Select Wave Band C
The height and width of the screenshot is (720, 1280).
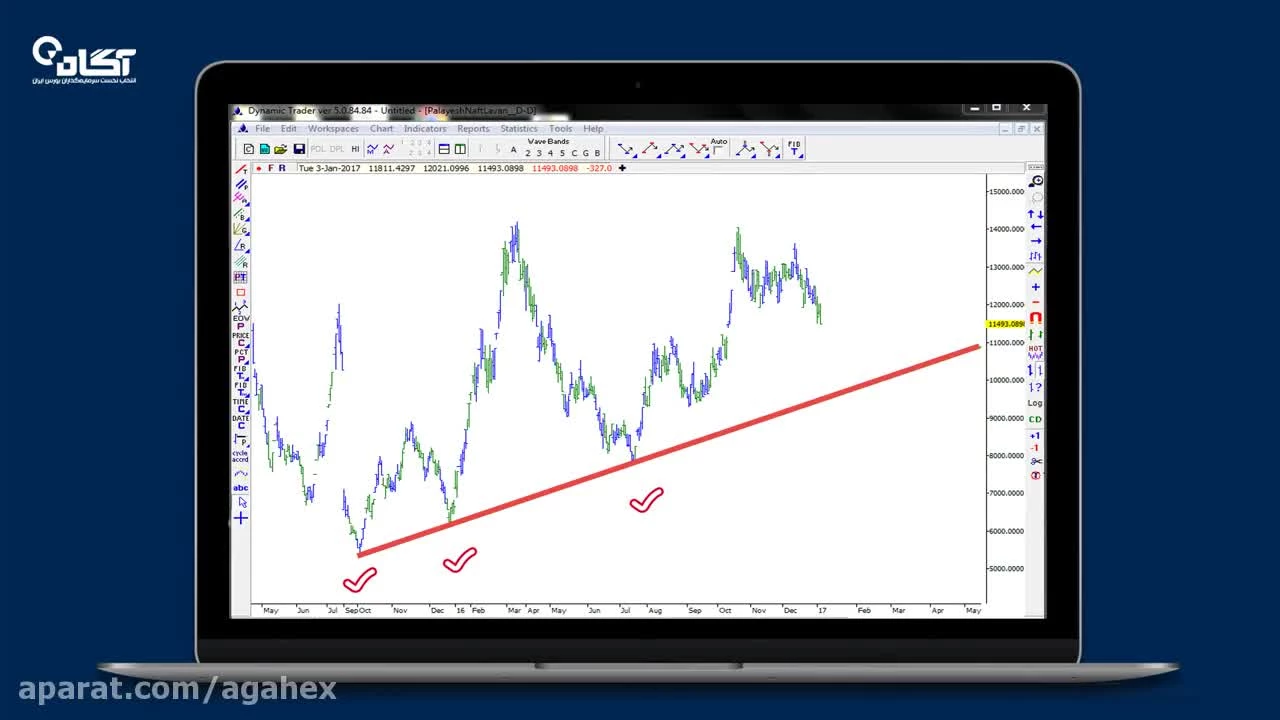click(574, 153)
